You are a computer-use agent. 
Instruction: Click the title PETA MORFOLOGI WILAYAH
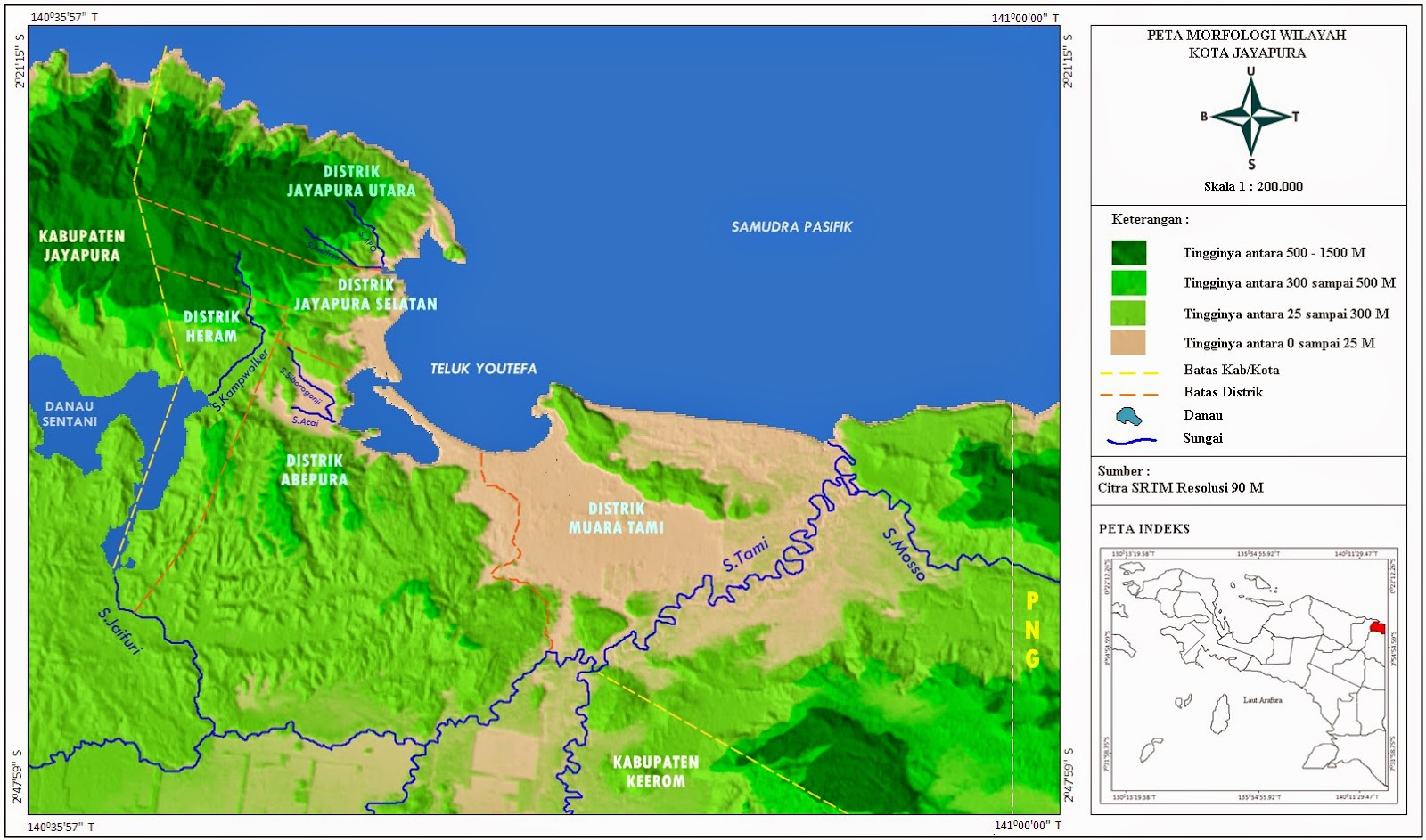click(x=1246, y=36)
